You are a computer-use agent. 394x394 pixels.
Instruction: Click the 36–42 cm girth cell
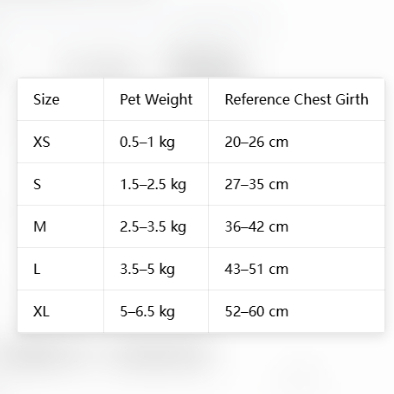(296, 226)
